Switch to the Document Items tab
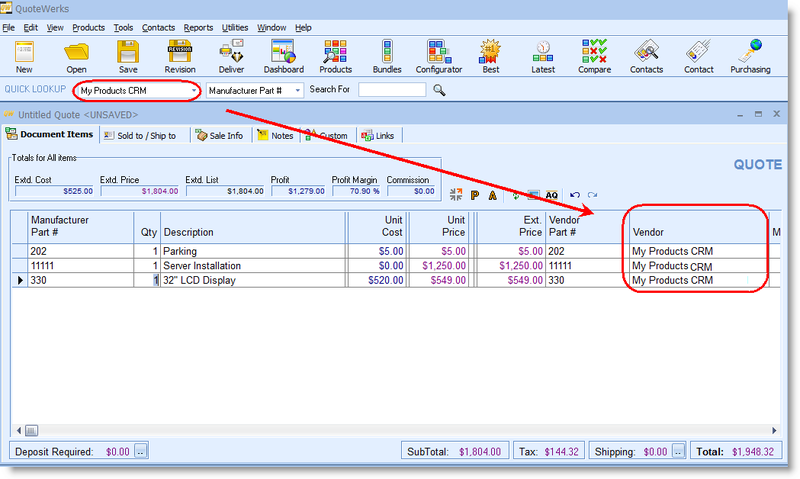The image size is (800, 479). tap(50, 135)
